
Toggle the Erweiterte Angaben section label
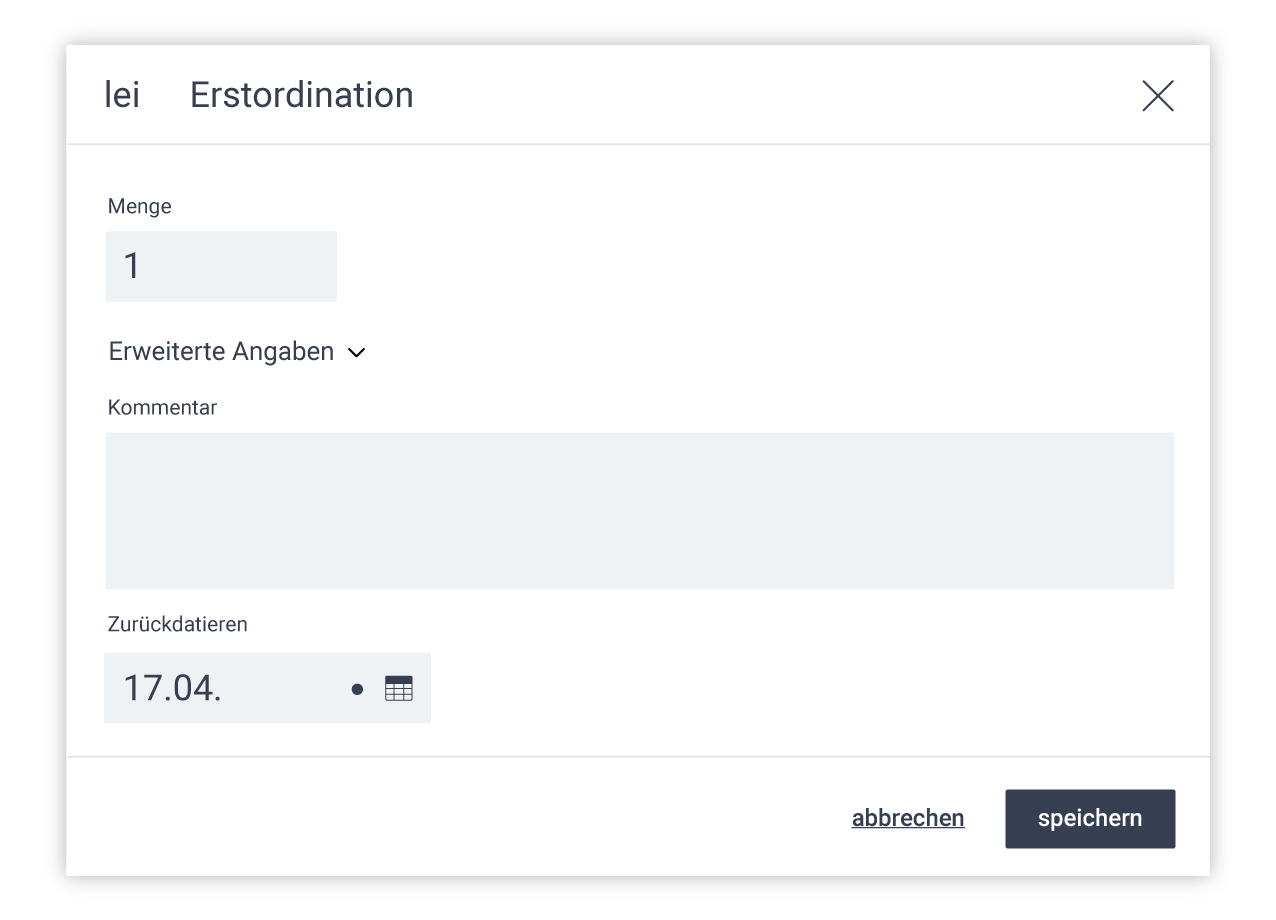click(221, 352)
